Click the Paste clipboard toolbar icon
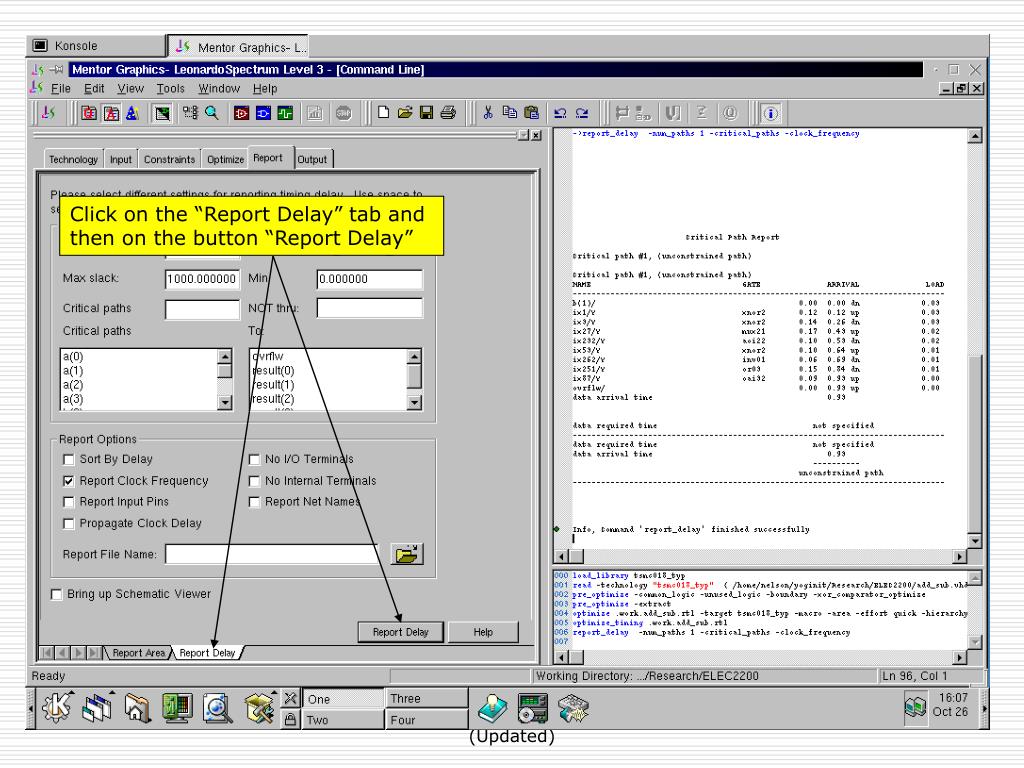Screen dimensions: 1024x768 (532, 113)
